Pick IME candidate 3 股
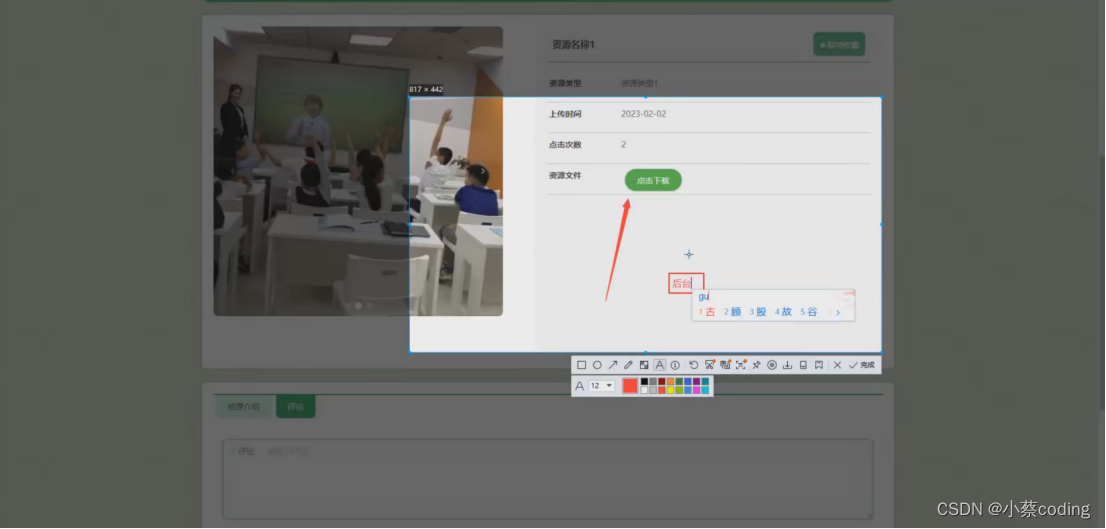The height and width of the screenshot is (529, 1106). tap(758, 312)
